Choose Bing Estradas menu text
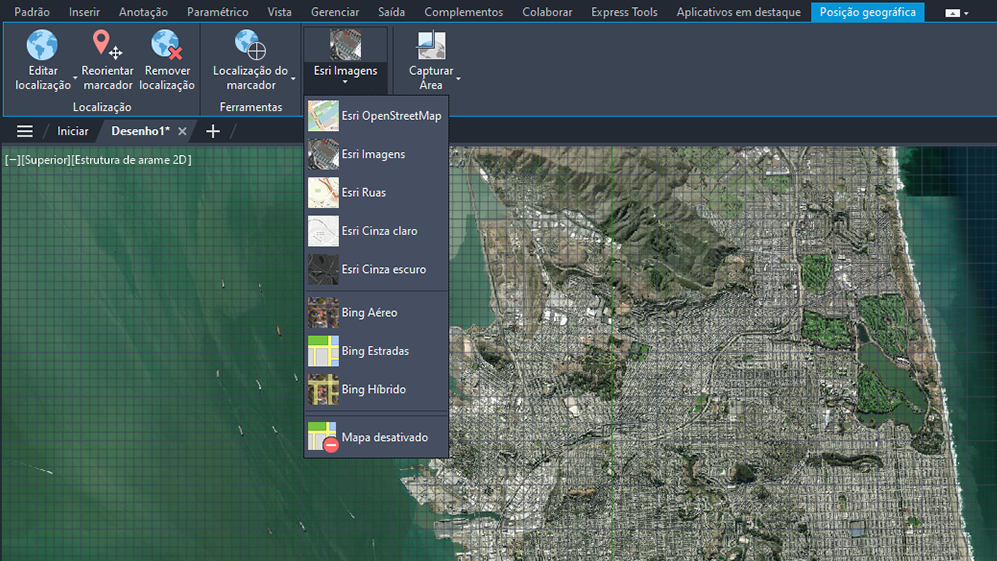This screenshot has height=561, width=997. coord(375,351)
